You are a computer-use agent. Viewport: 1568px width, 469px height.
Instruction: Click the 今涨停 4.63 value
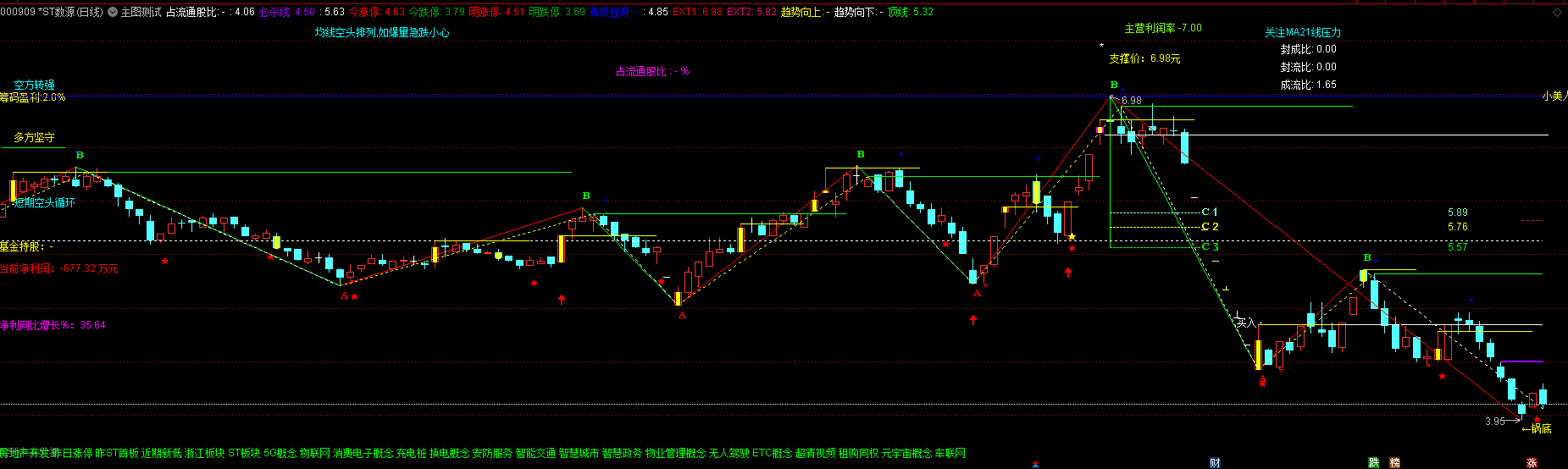[x=377, y=12]
